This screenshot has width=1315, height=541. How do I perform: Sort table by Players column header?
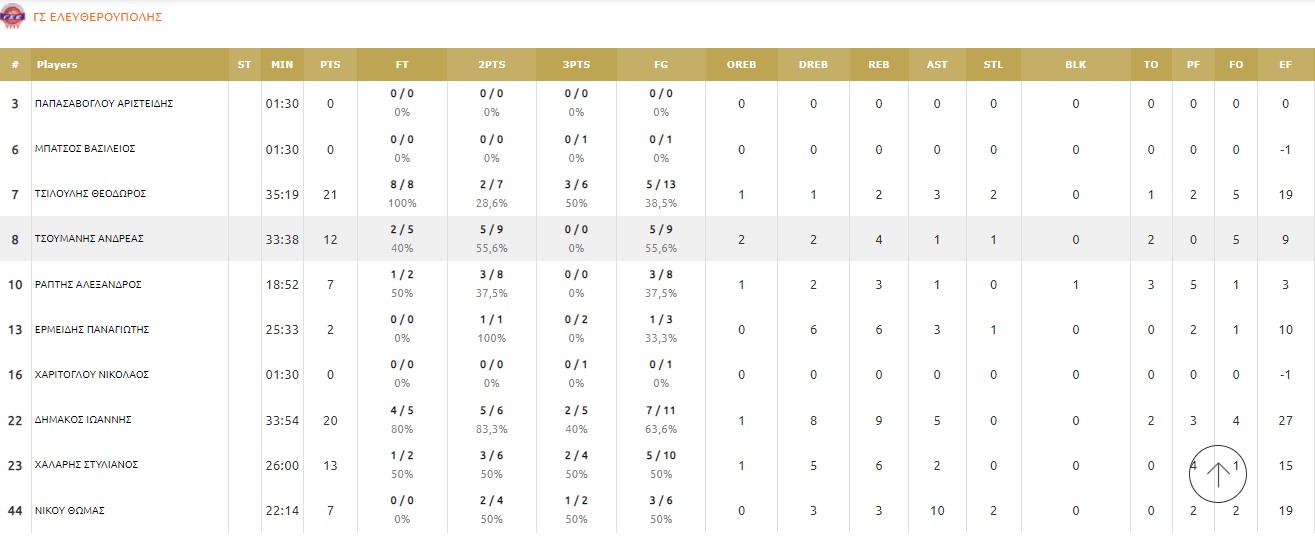click(57, 65)
